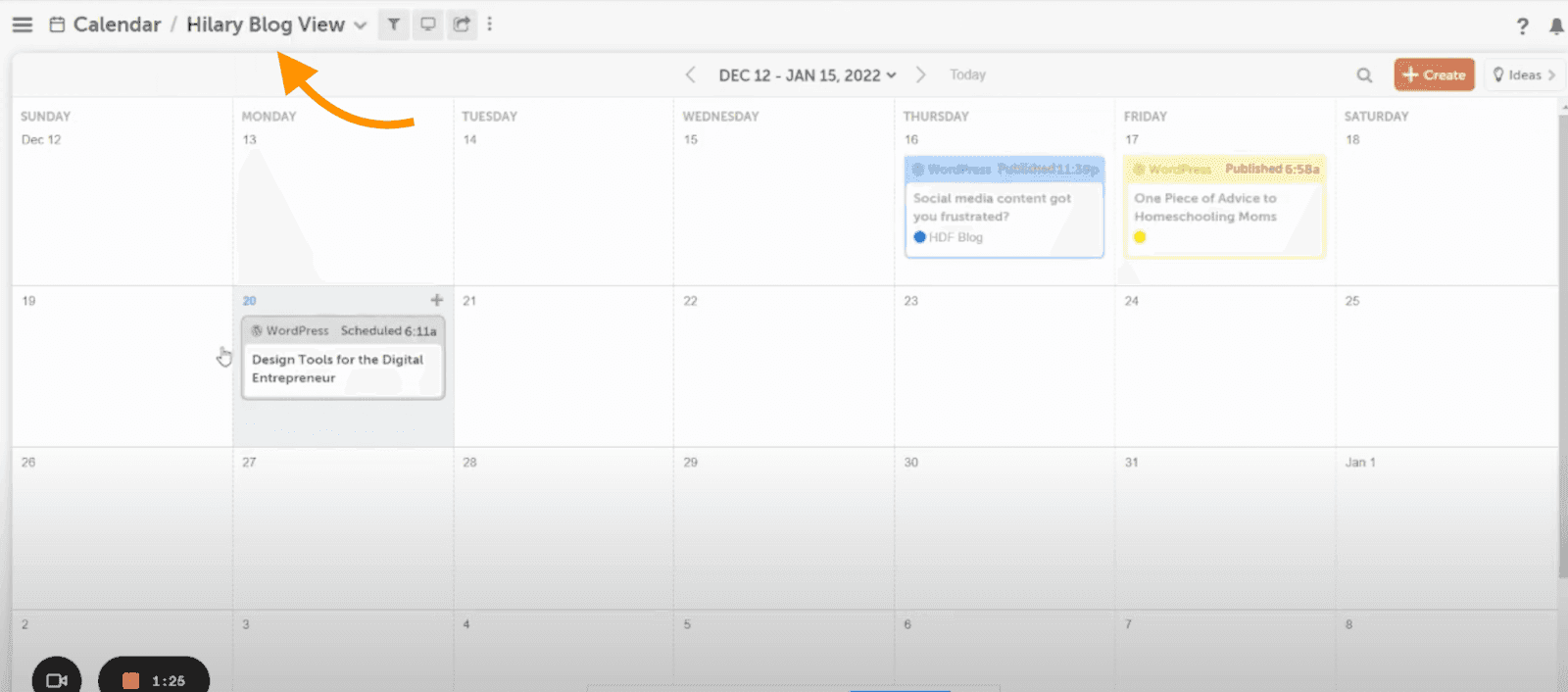Open the three-dot more options menu
1568x692 pixels.
490,25
